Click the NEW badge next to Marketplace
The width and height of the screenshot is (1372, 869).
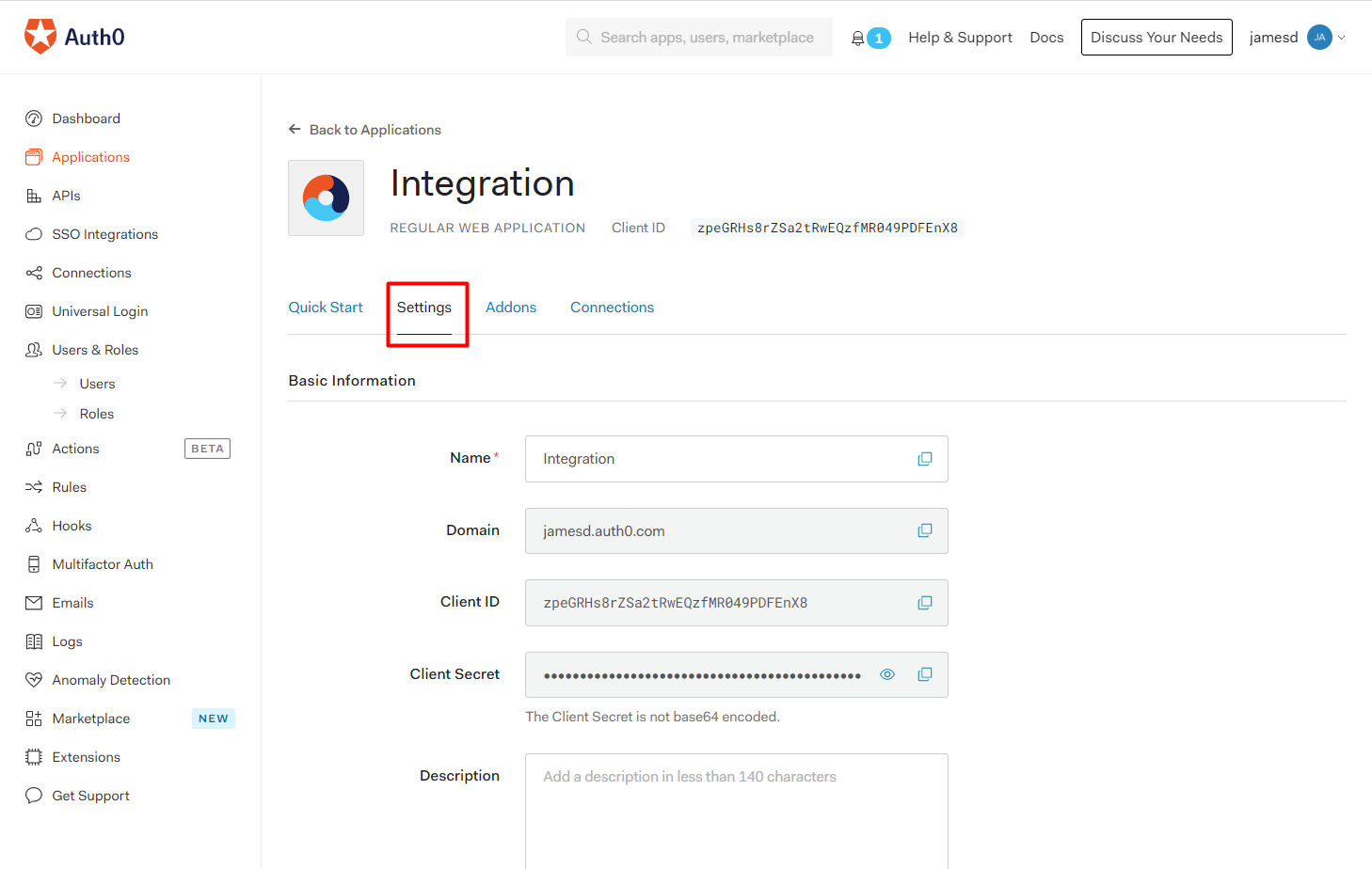214,719
